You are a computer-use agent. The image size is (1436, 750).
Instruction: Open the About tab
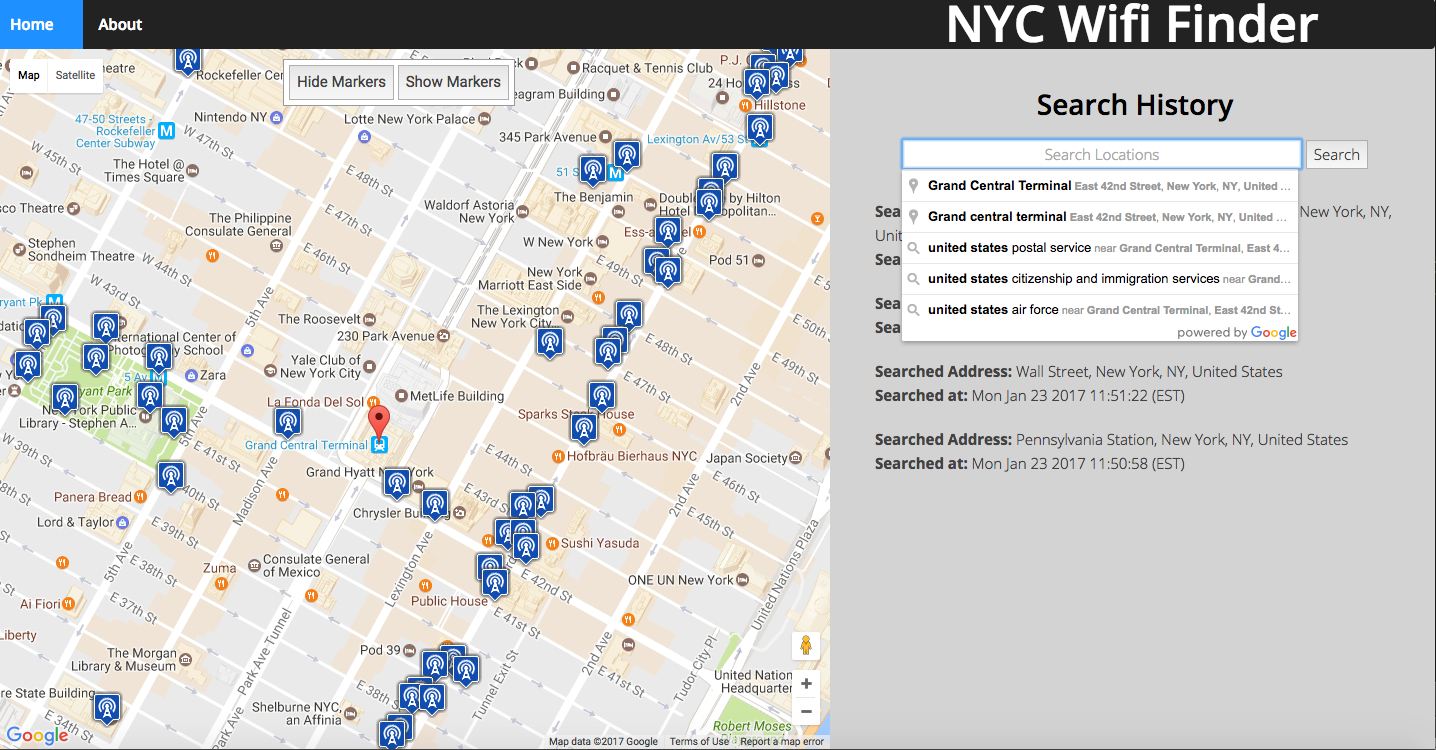[120, 24]
